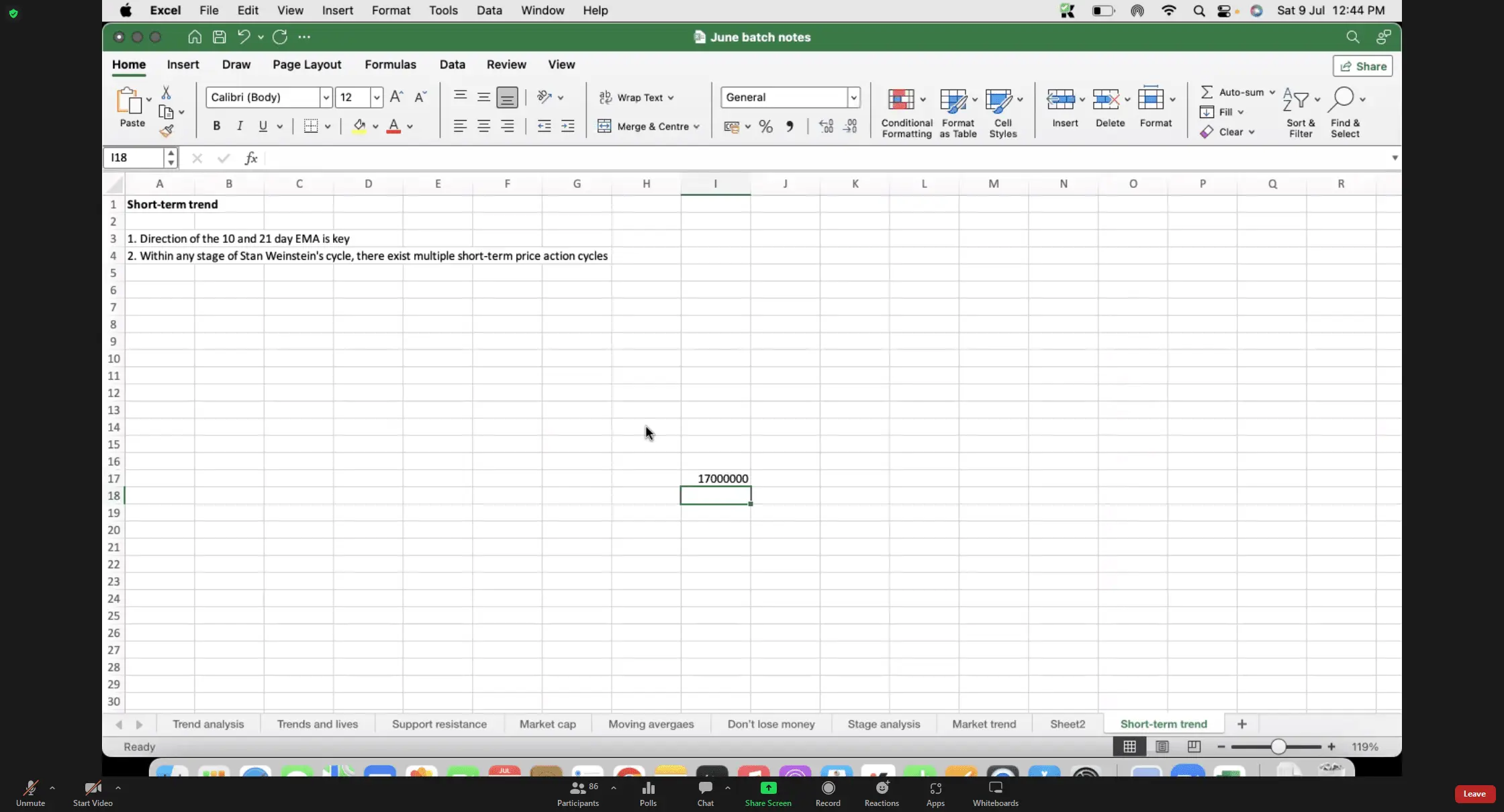Click the Insert Function fx icon

pos(251,158)
